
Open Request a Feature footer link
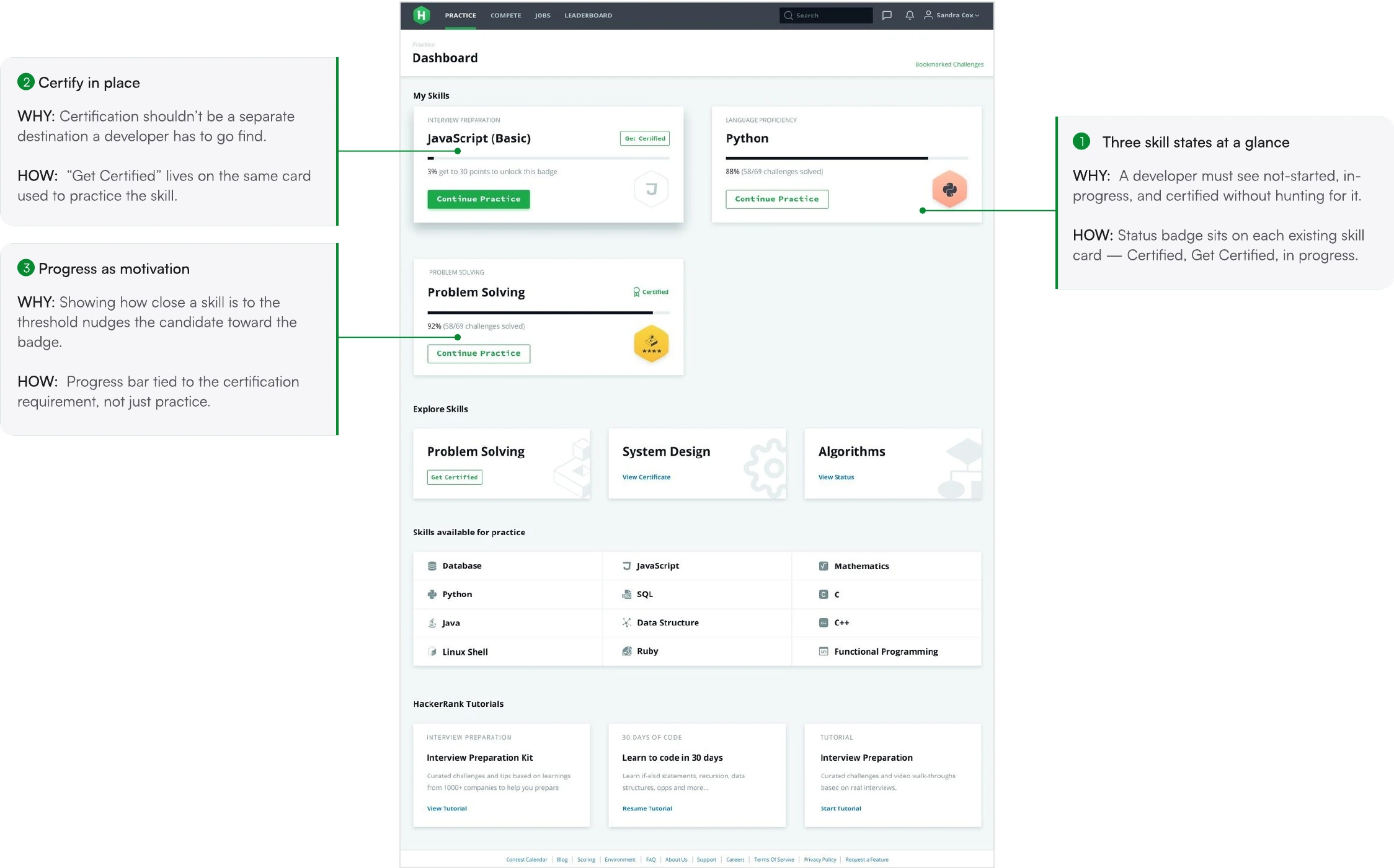(x=866, y=860)
